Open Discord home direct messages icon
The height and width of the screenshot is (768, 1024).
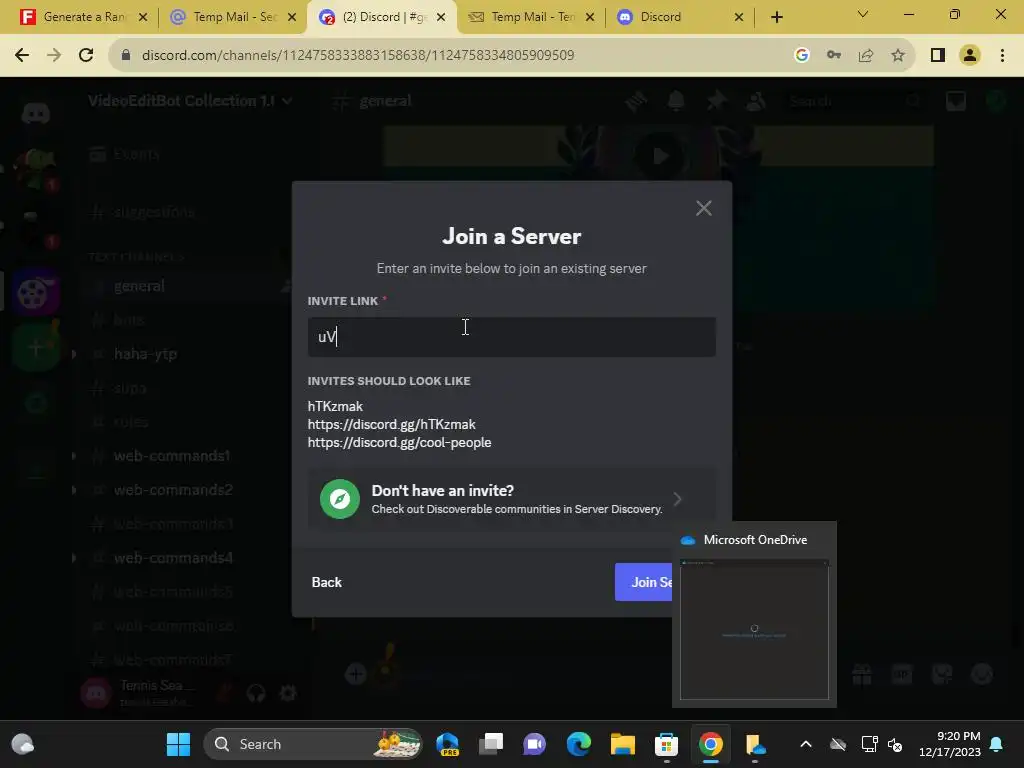click(36, 113)
